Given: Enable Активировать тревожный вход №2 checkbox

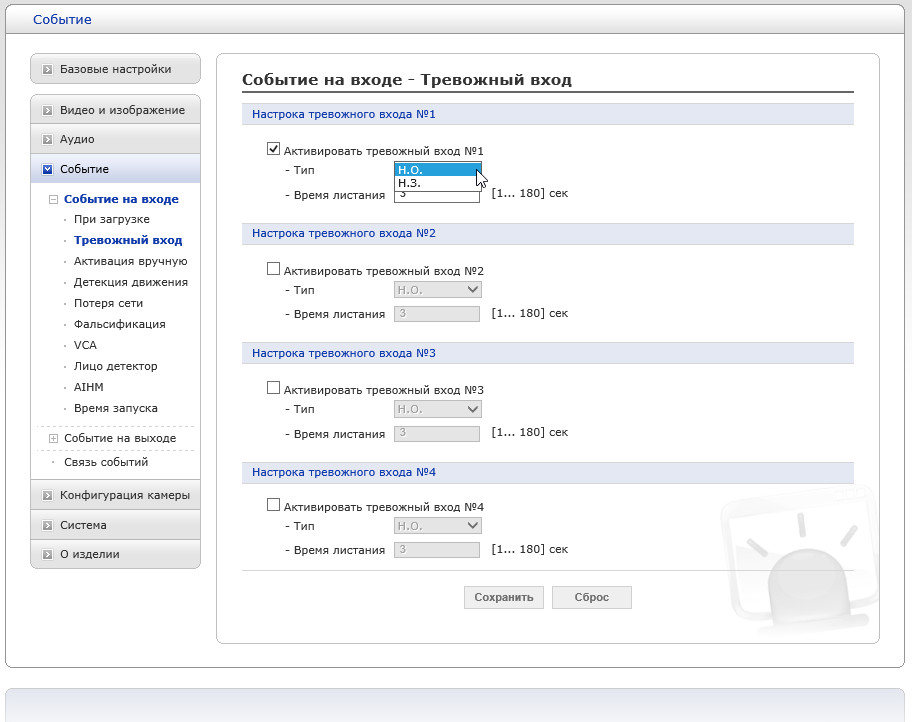Looking at the screenshot, I should [273, 269].
